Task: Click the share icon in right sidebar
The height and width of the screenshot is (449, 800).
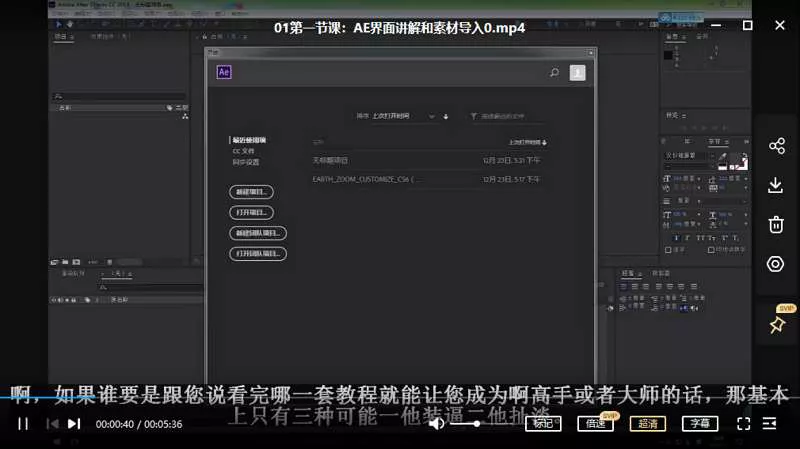Action: coord(776,147)
